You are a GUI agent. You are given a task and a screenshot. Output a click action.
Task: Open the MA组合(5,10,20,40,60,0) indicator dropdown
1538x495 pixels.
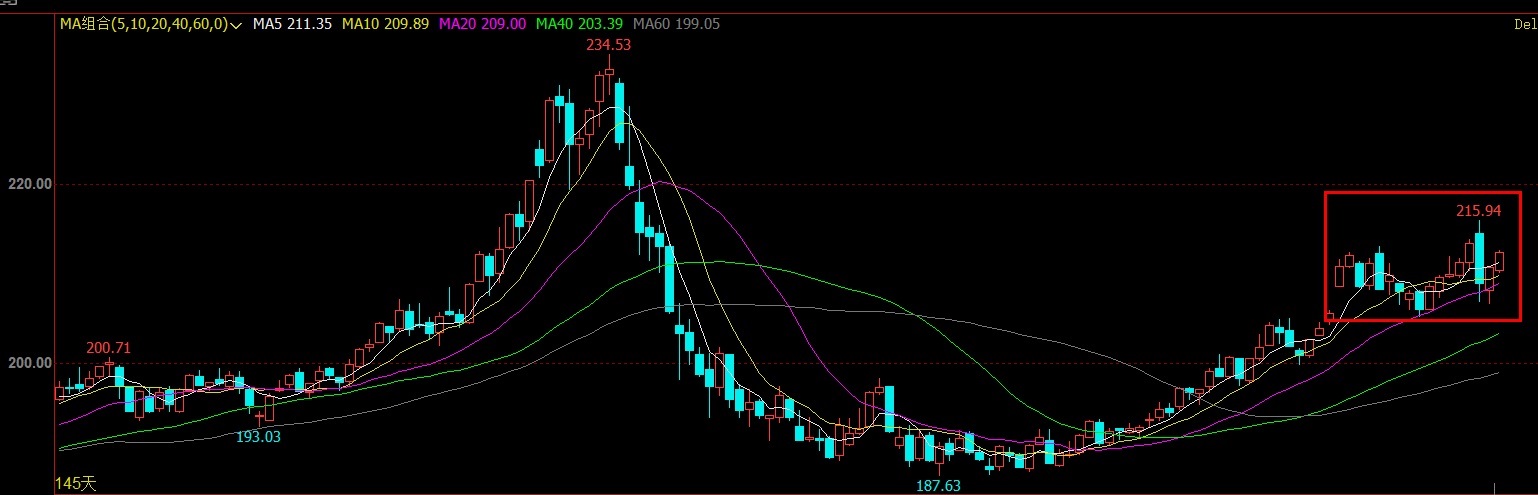151,23
